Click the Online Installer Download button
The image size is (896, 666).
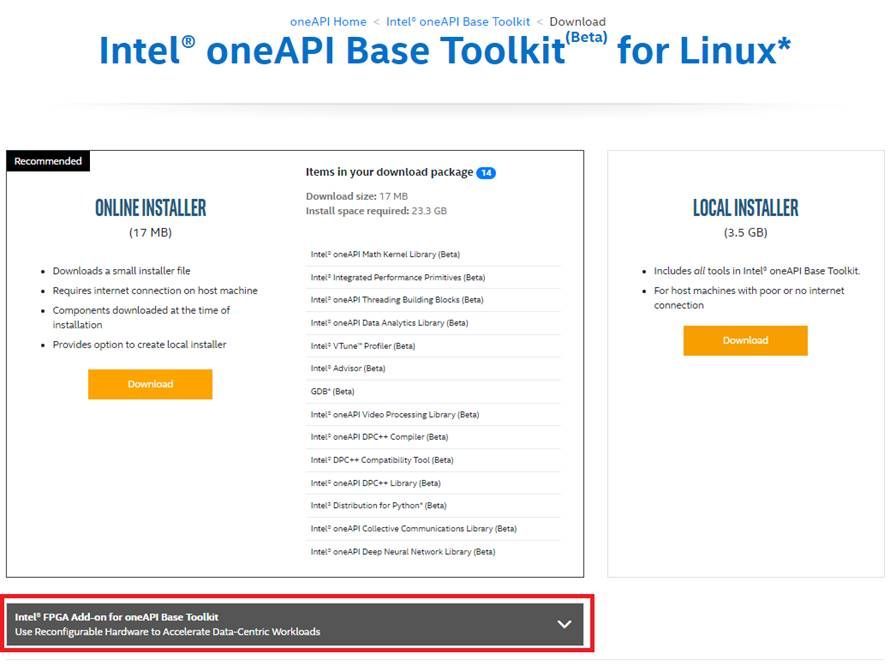pos(150,384)
